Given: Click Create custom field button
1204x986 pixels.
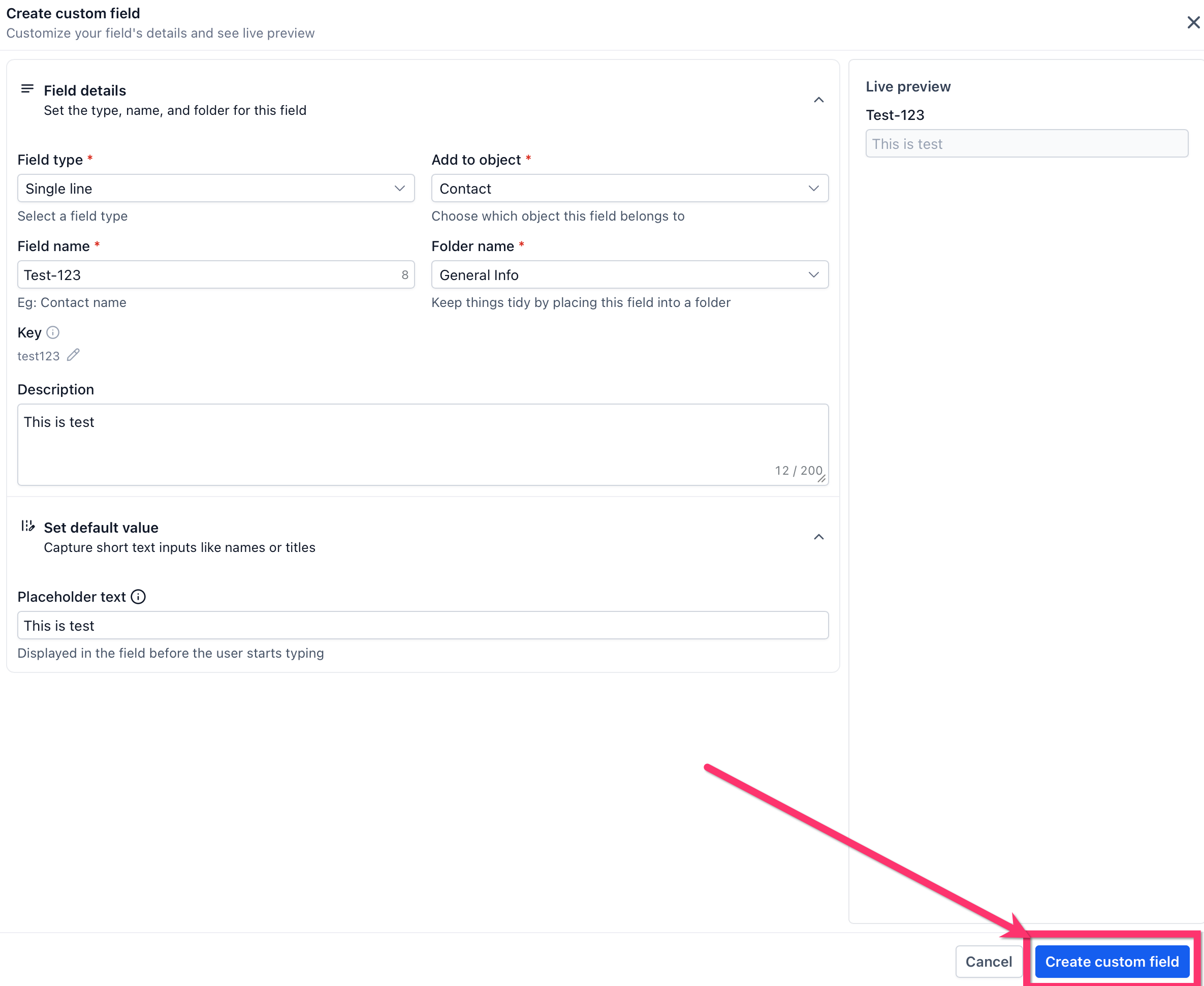Looking at the screenshot, I should pos(1112,961).
